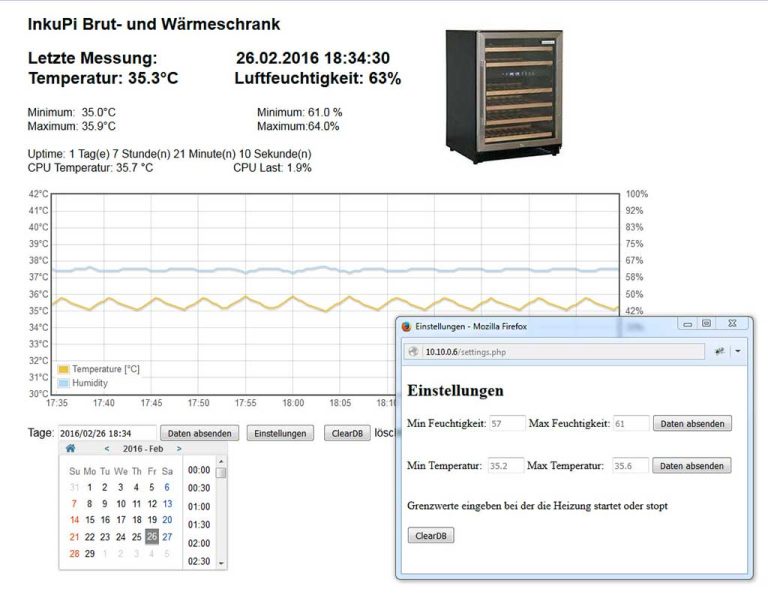Click ClearDB button on main page
Screen dimensions: 768x595
(x=347, y=433)
